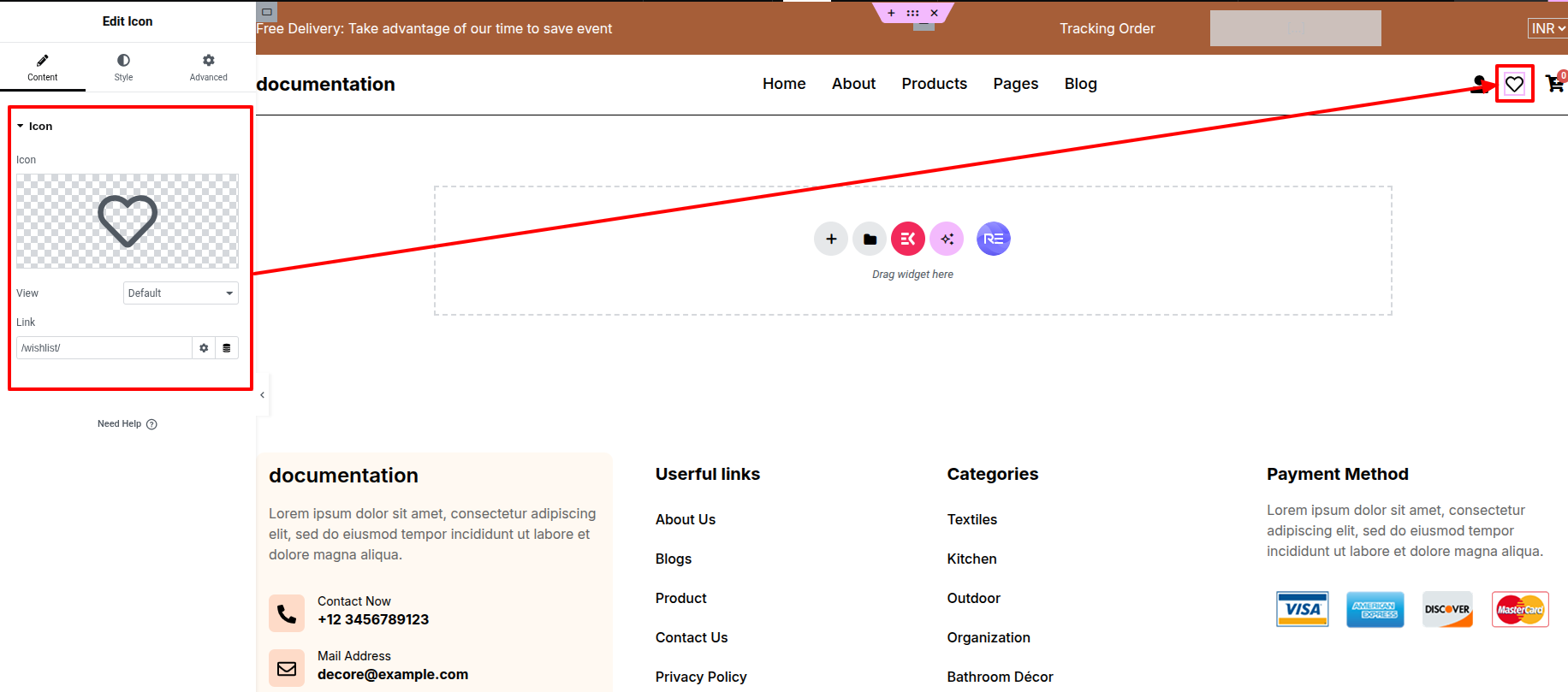Switch to the Style tab

(123, 67)
